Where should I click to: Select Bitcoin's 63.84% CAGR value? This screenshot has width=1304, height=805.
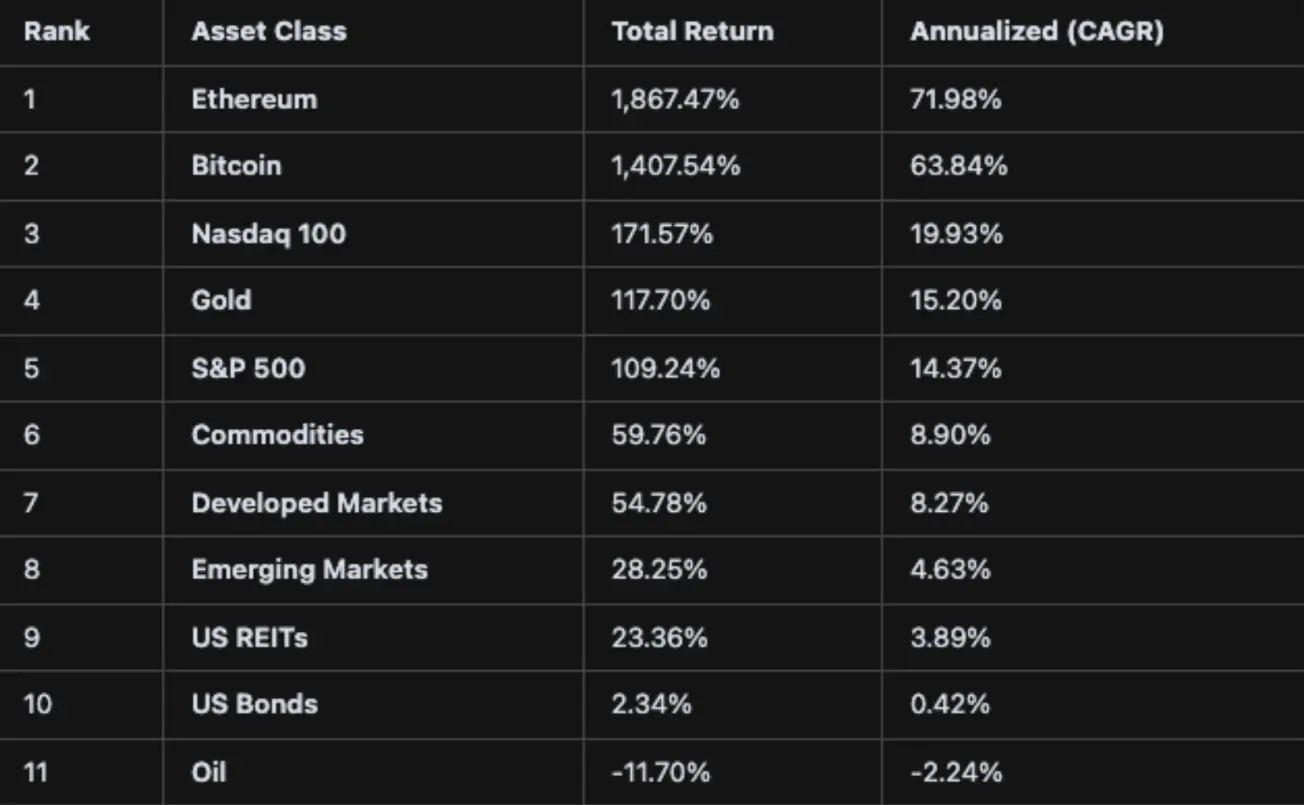pyautogui.click(x=958, y=165)
